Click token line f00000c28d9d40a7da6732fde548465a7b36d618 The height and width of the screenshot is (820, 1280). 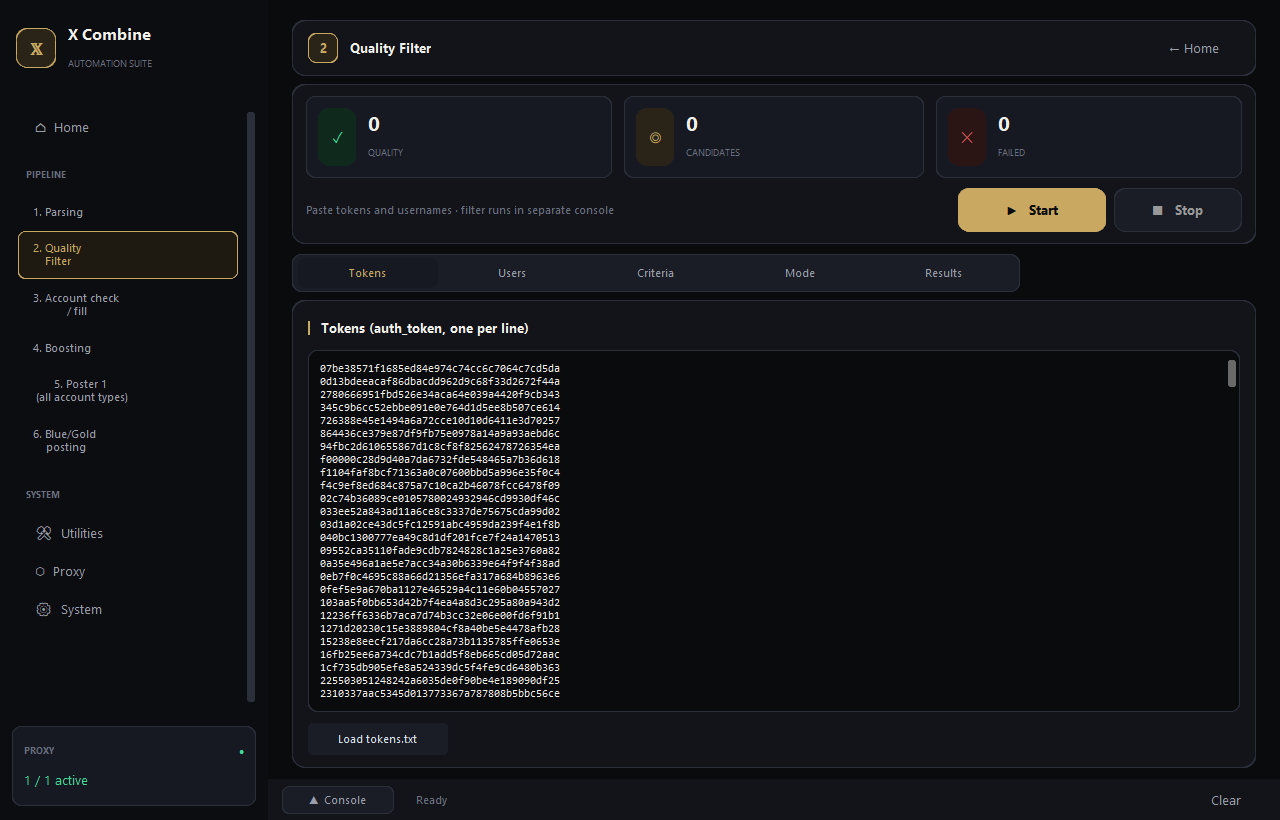pos(440,459)
